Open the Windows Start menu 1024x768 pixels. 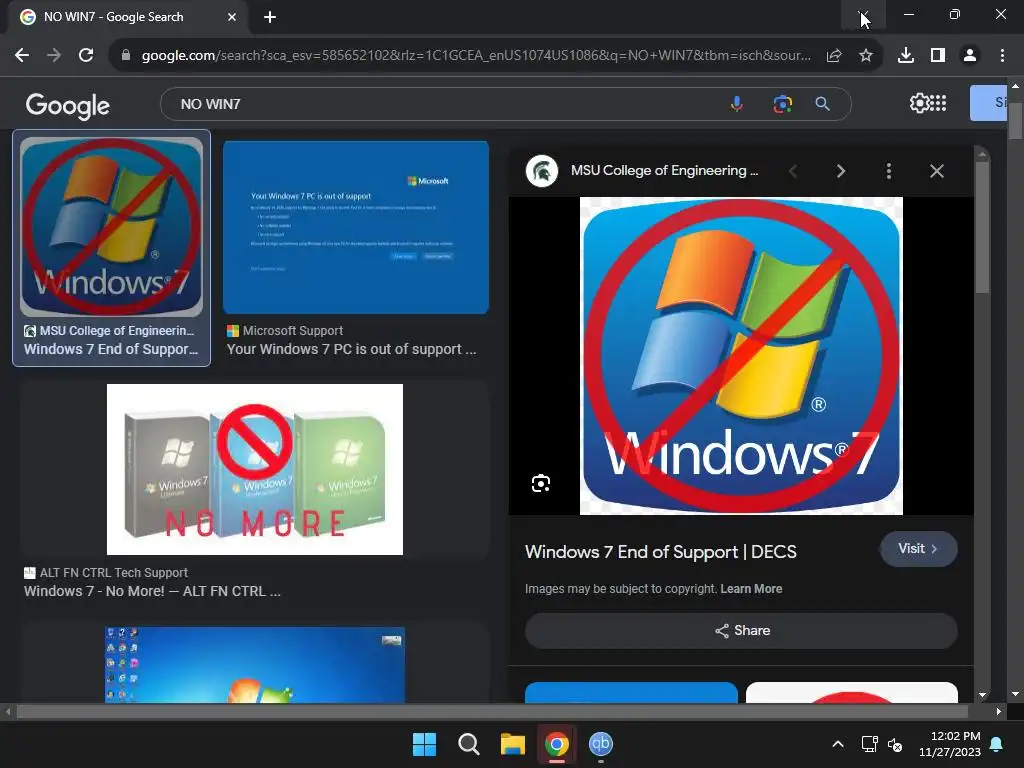coord(424,744)
